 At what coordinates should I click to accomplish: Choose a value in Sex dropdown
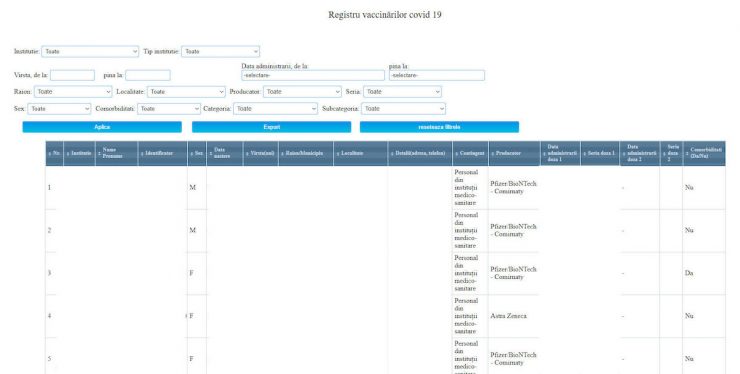(x=59, y=109)
